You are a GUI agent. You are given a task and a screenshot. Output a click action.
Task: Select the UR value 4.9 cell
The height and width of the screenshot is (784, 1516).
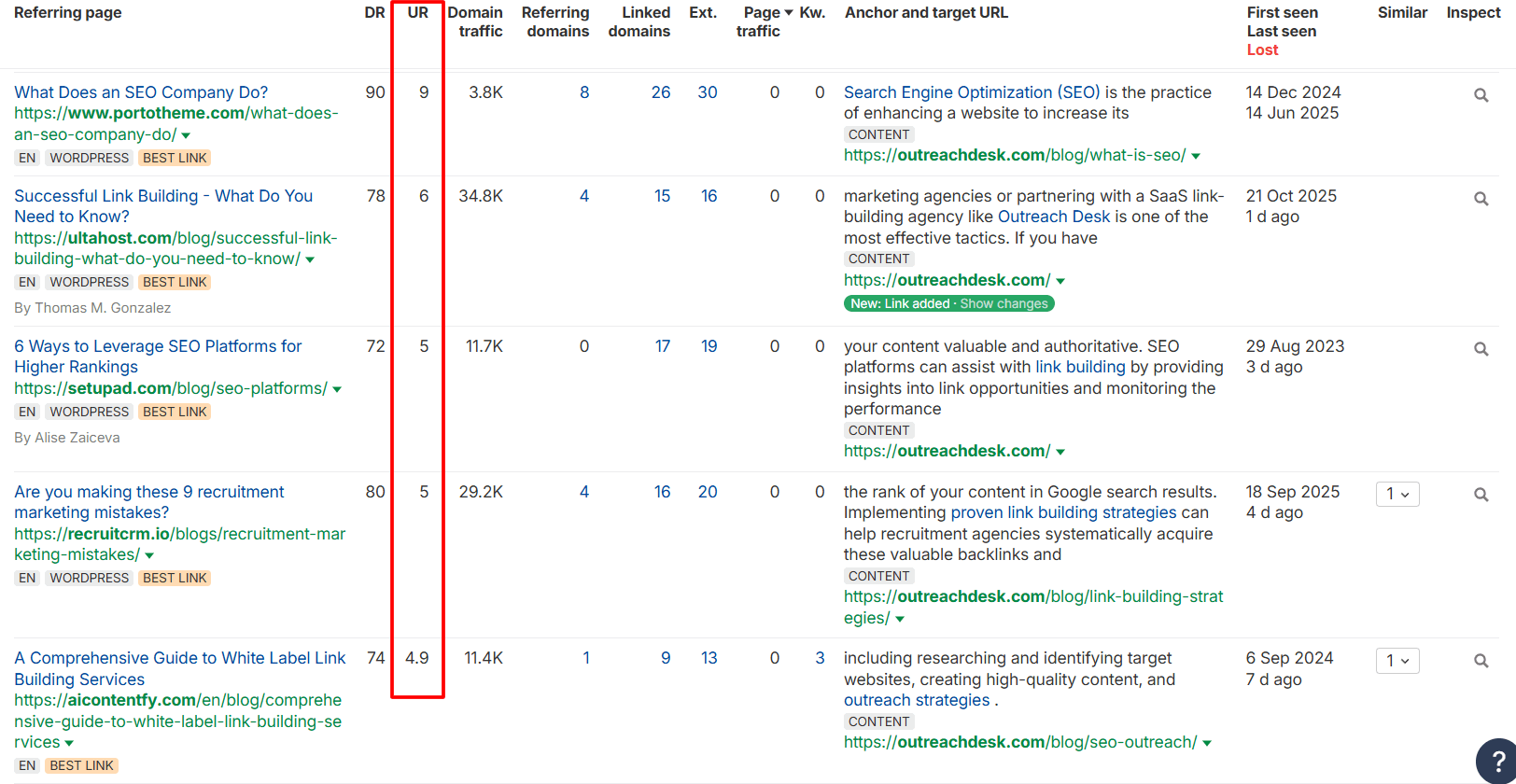(x=417, y=658)
